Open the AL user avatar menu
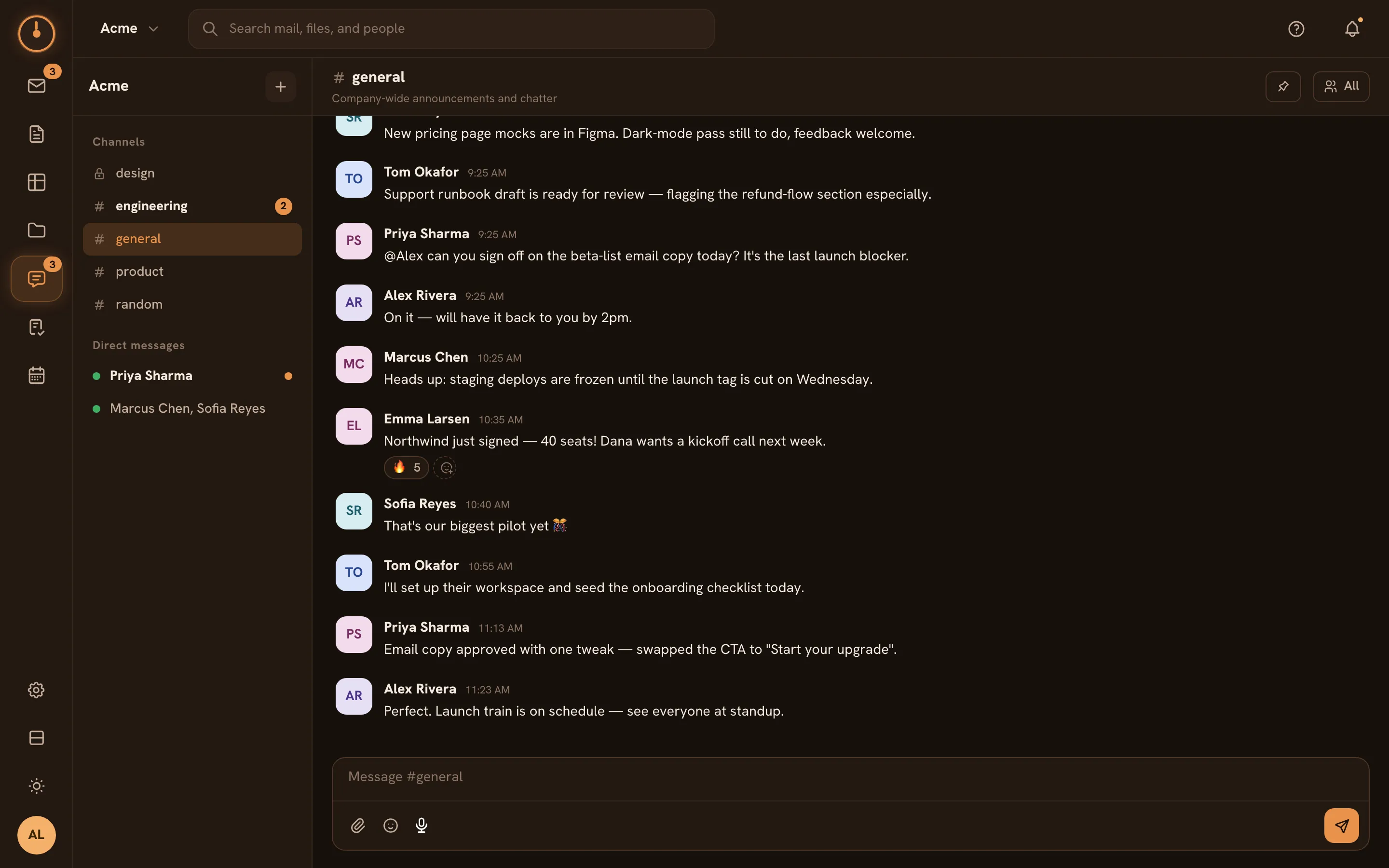The image size is (1389, 868). coord(36,835)
